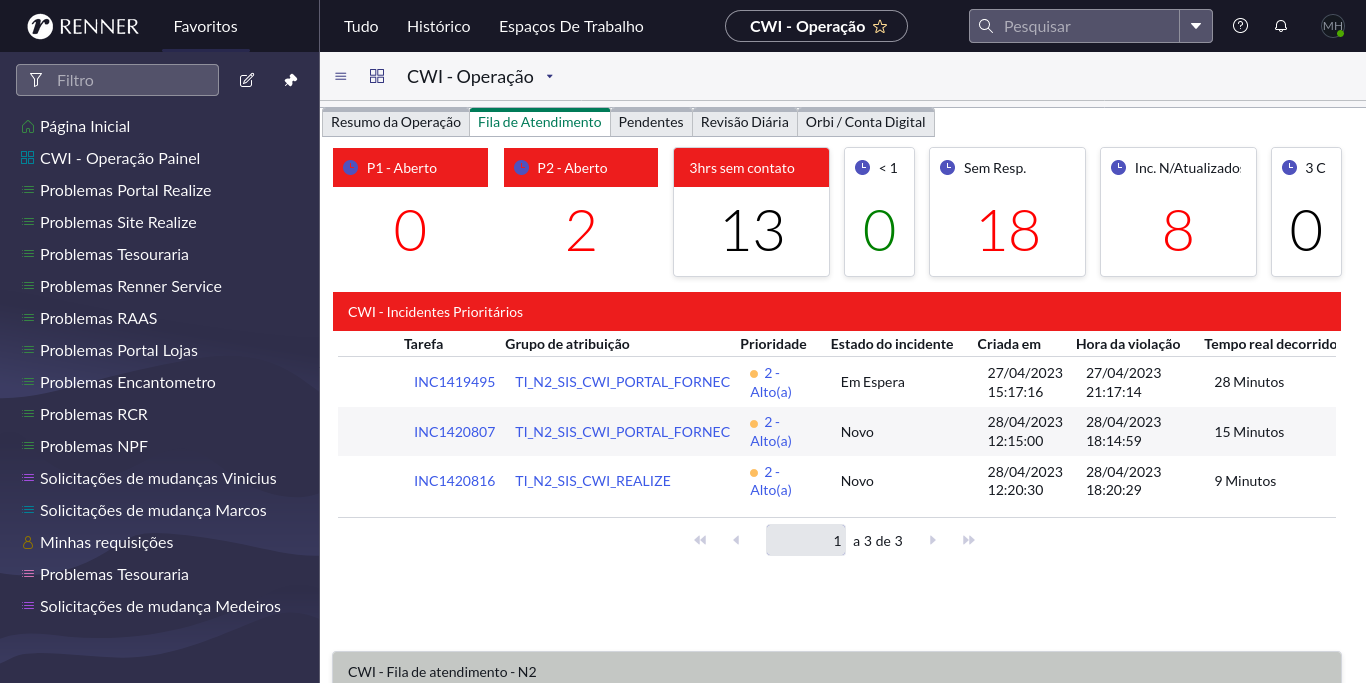Open priority 2 - Alto(a) link for INC1419495
The width and height of the screenshot is (1366, 683).
pyautogui.click(x=771, y=382)
